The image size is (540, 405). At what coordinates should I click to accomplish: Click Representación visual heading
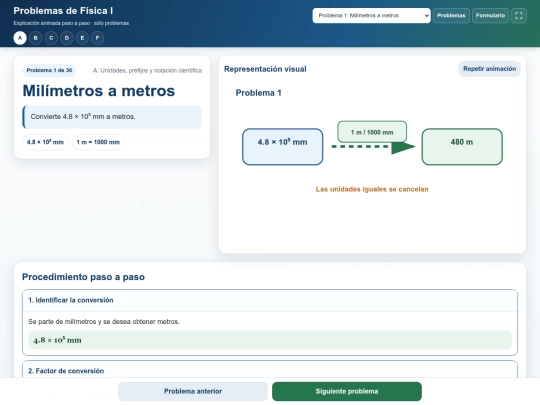click(265, 69)
